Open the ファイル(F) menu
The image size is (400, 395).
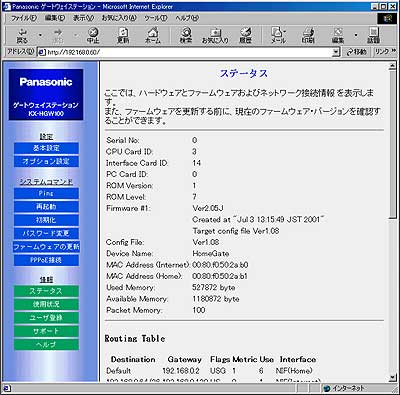24,18
